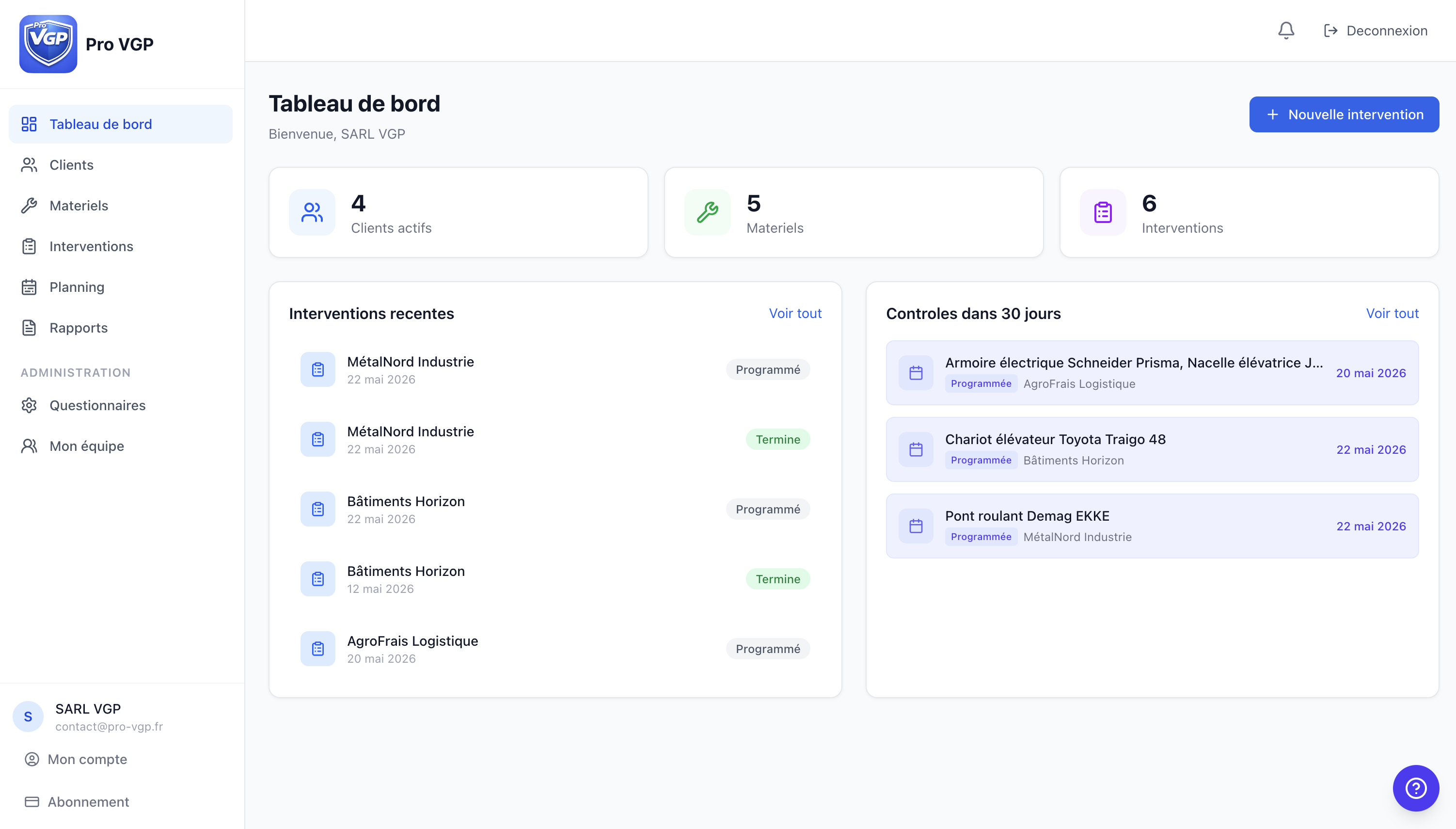Click the Clients actifs people icon
Screen dimensions: 1456x829
point(312,212)
